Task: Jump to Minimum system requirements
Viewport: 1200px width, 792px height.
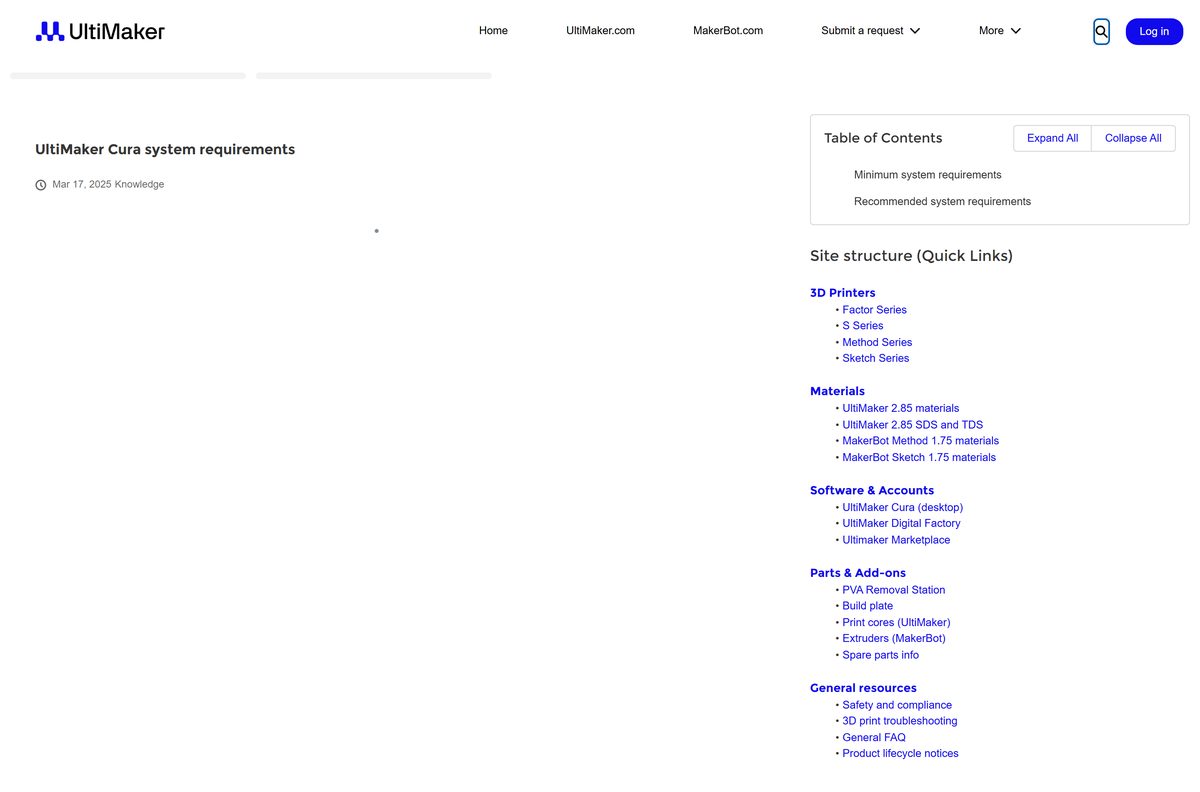Action: click(x=927, y=175)
